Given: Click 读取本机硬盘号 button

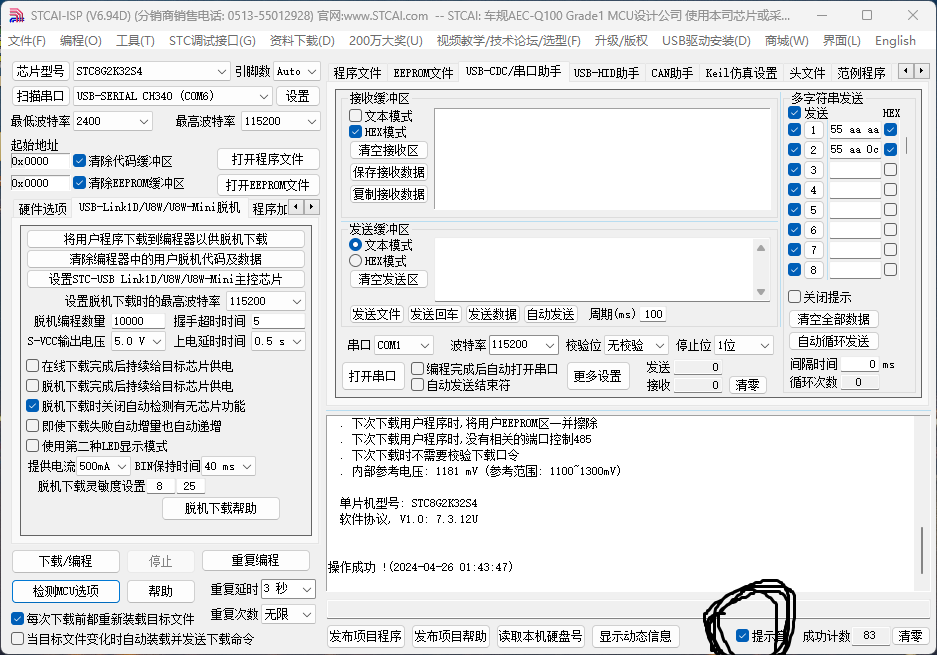Looking at the screenshot, I should [540, 636].
